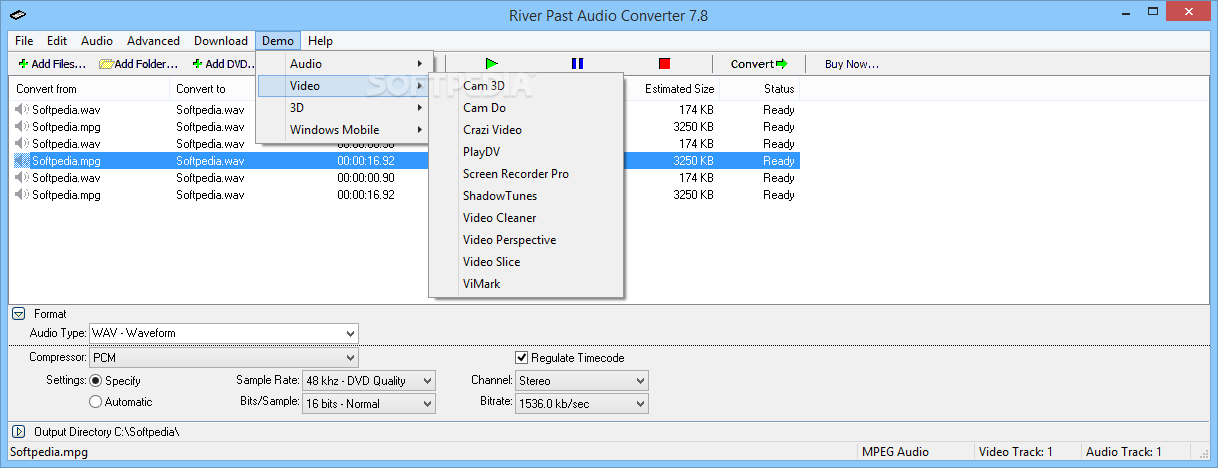The width and height of the screenshot is (1218, 468).
Task: Click the Add Folder... button
Action: coord(138,64)
